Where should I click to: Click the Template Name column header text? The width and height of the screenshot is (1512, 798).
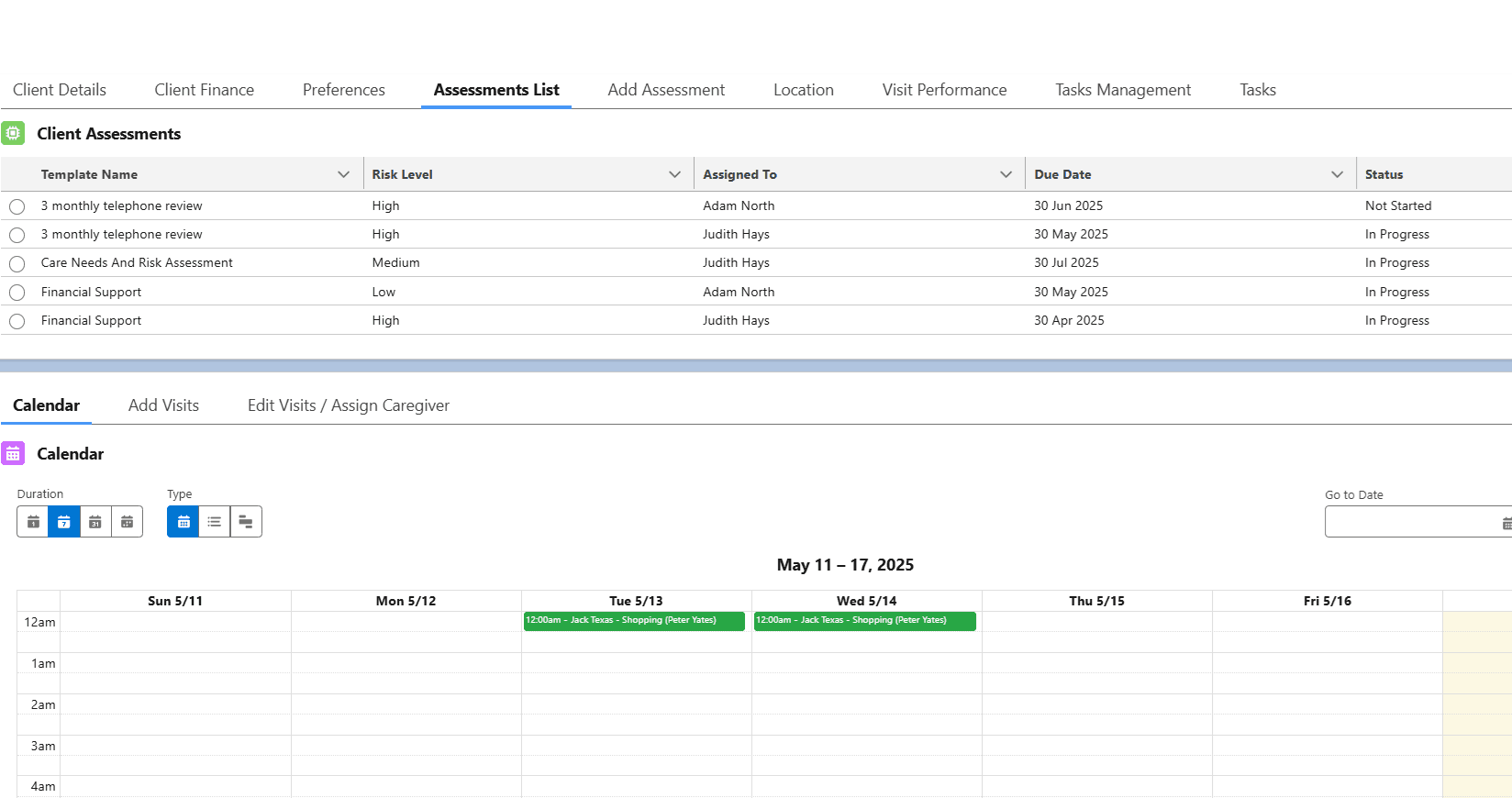point(89,174)
